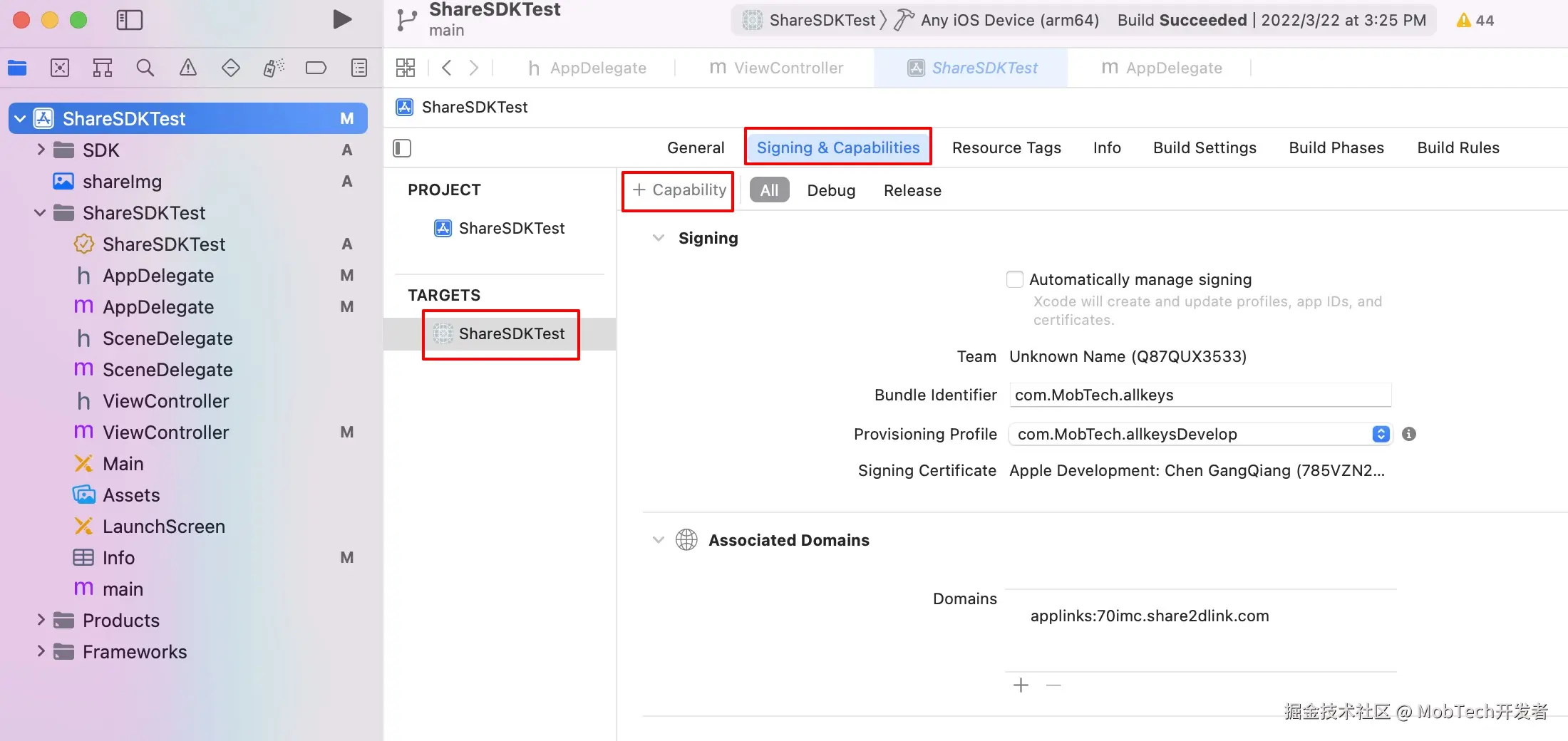Toggle the project and targets list sidebar
Screen dimensions: 1568x741
403,148
